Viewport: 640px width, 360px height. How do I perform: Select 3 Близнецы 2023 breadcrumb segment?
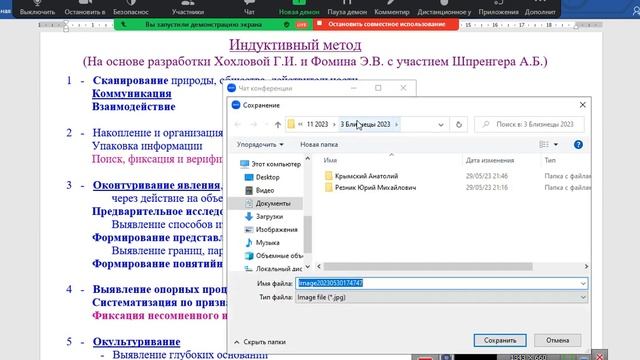tap(365, 124)
